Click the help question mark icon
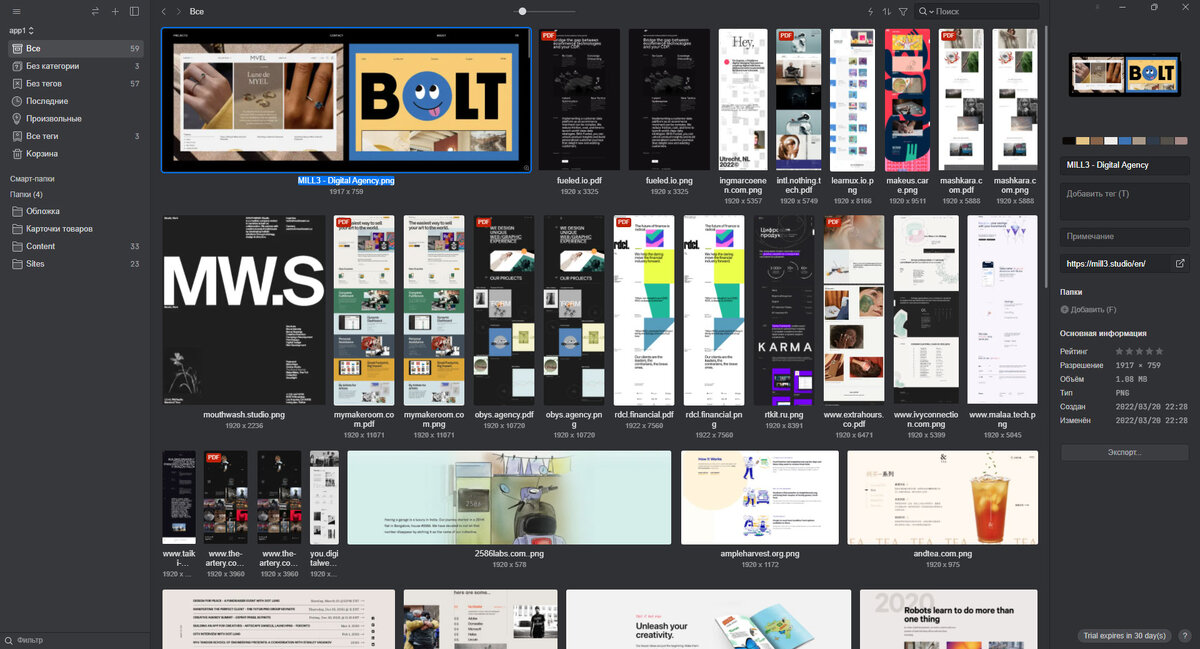Screen dimensions: 1200x649 click(1185, 635)
